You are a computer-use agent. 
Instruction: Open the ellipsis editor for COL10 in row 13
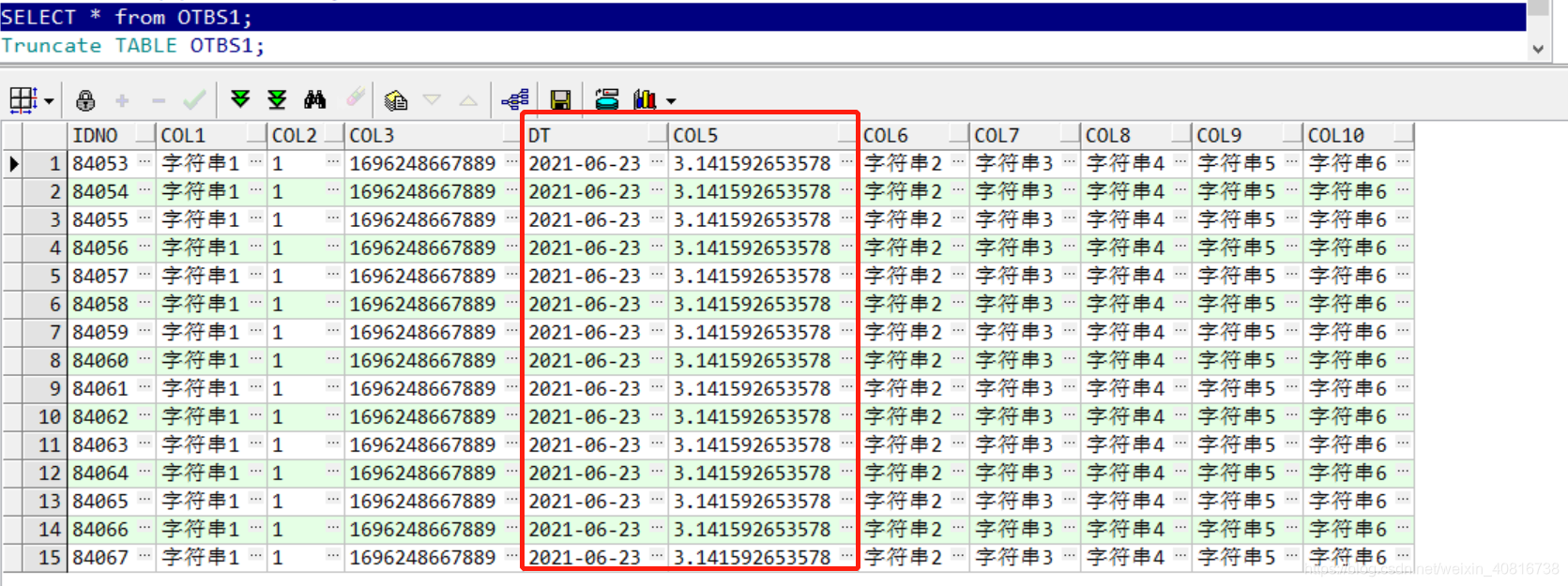click(x=1403, y=500)
